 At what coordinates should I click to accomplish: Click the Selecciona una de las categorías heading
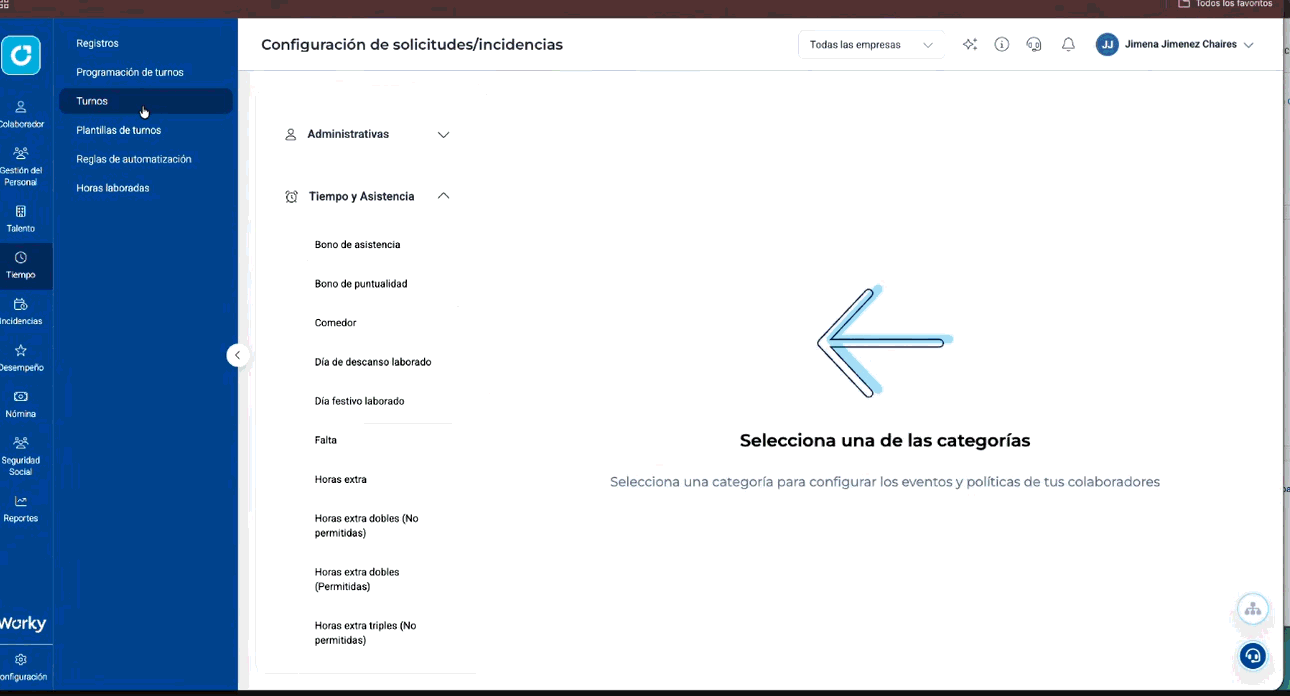(x=885, y=441)
